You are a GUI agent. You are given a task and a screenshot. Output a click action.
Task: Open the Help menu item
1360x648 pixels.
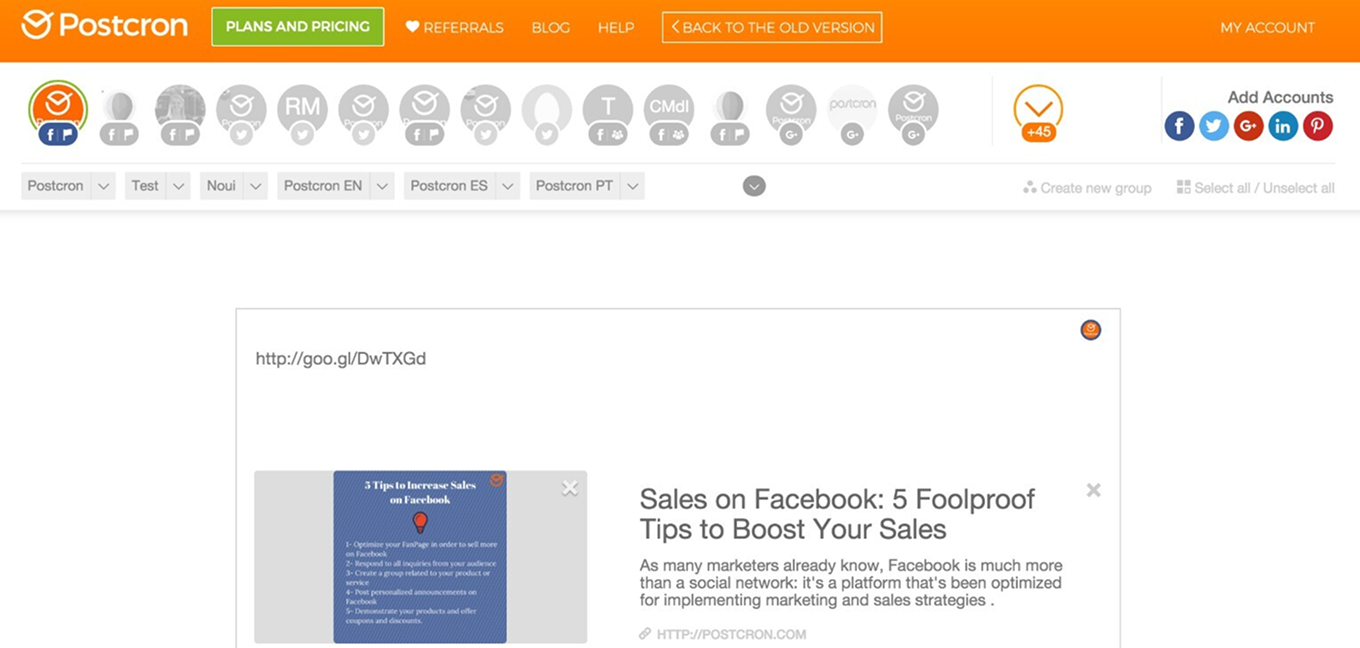point(616,28)
